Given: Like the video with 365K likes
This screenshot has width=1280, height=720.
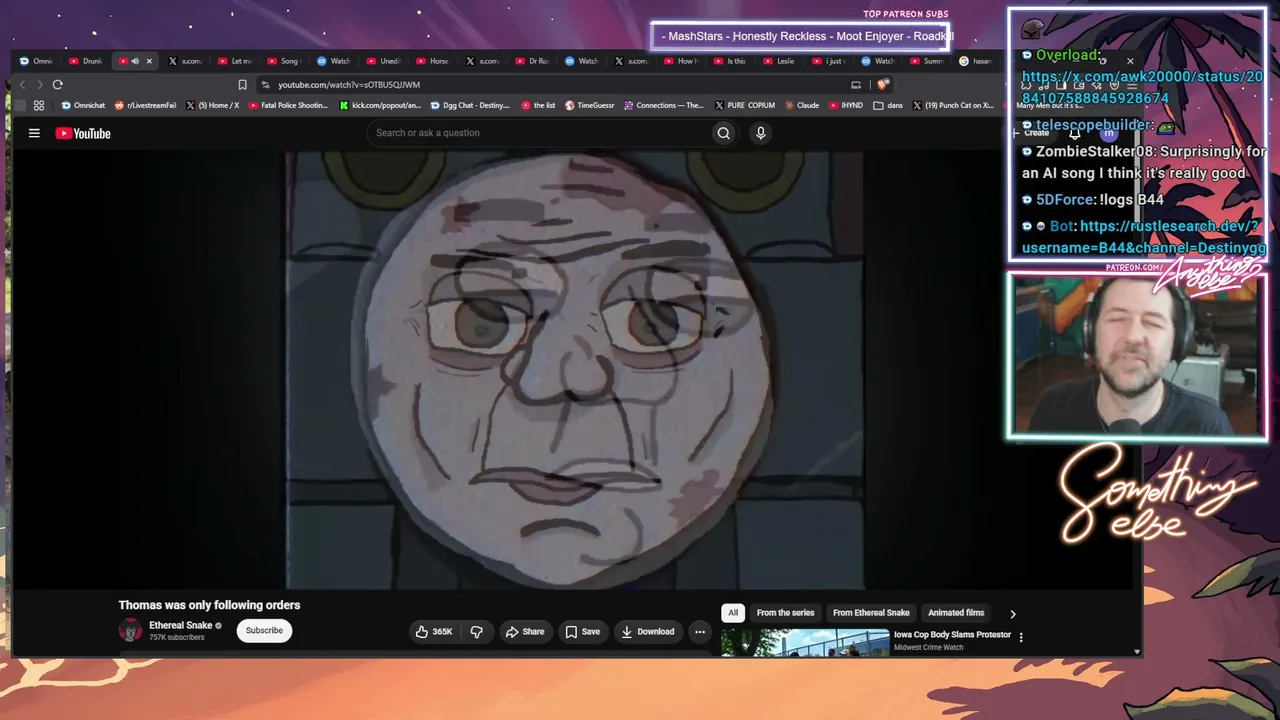Looking at the screenshot, I should 434,631.
